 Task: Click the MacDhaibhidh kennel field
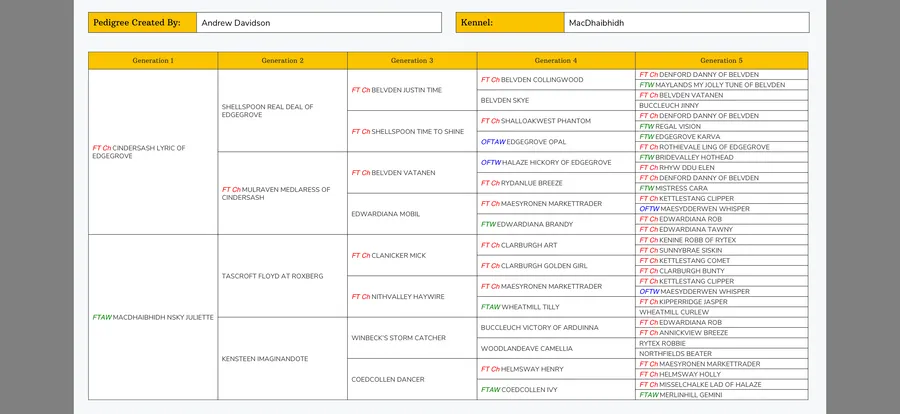click(x=685, y=22)
